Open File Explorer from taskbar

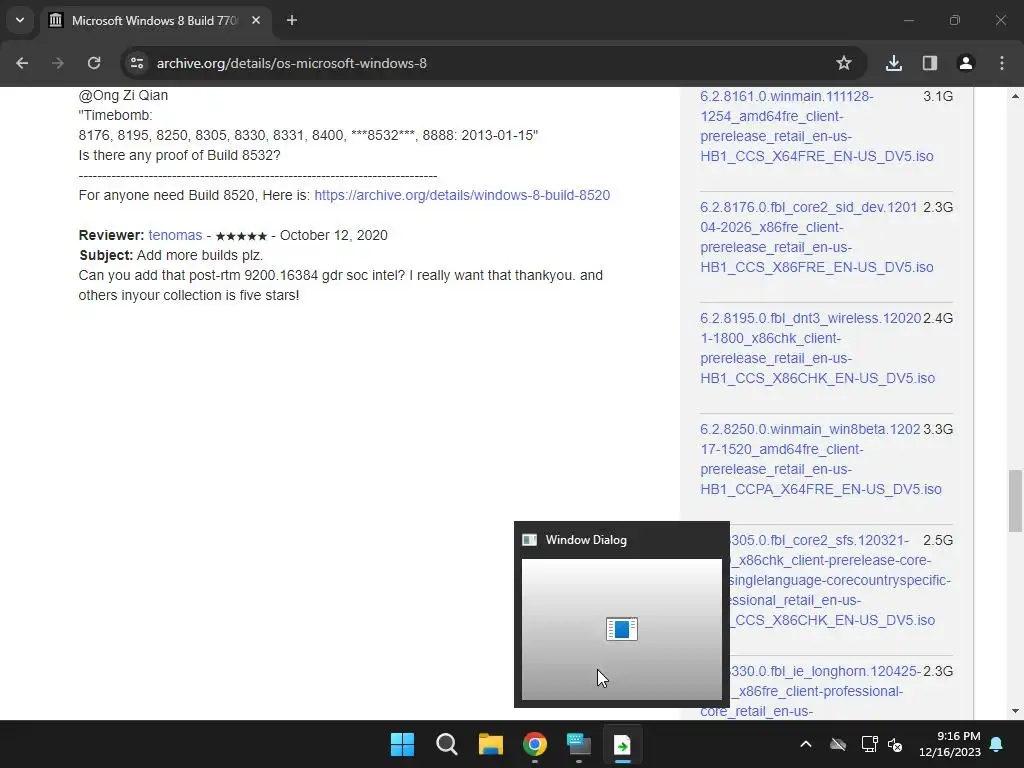point(490,744)
